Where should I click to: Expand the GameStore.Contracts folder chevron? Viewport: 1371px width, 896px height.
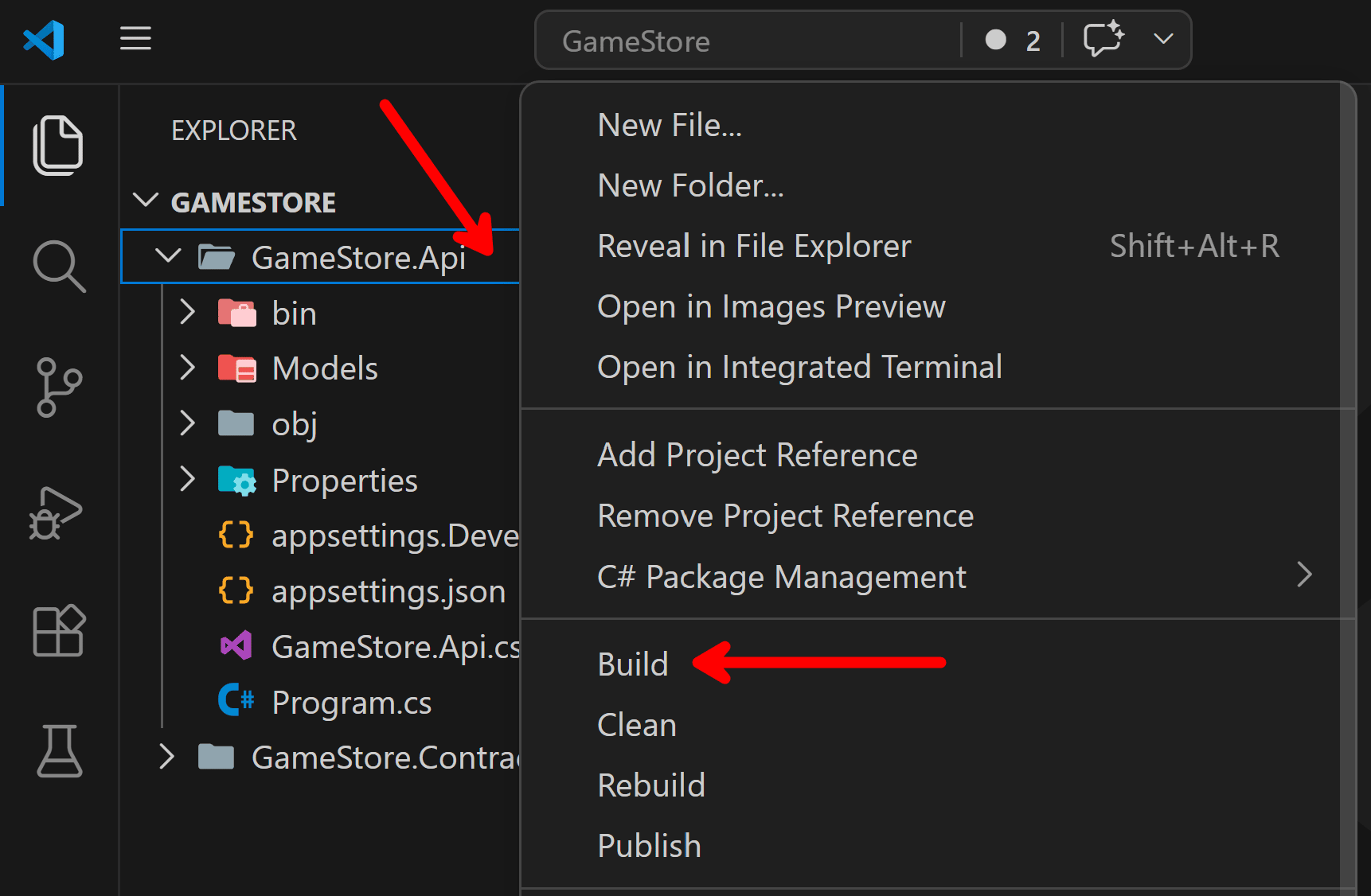[x=166, y=757]
